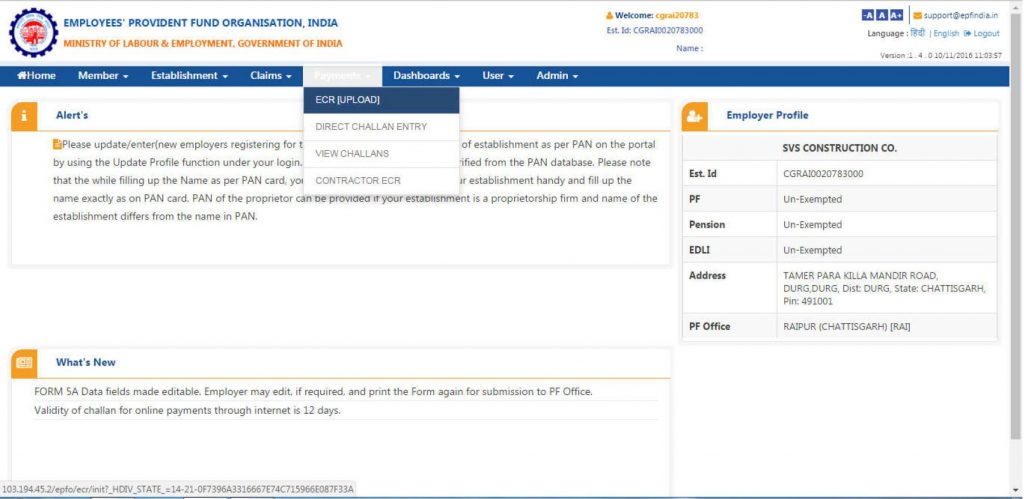1024x499 pixels.
Task: Click the page vertical scrollbar
Action: tap(1016, 229)
